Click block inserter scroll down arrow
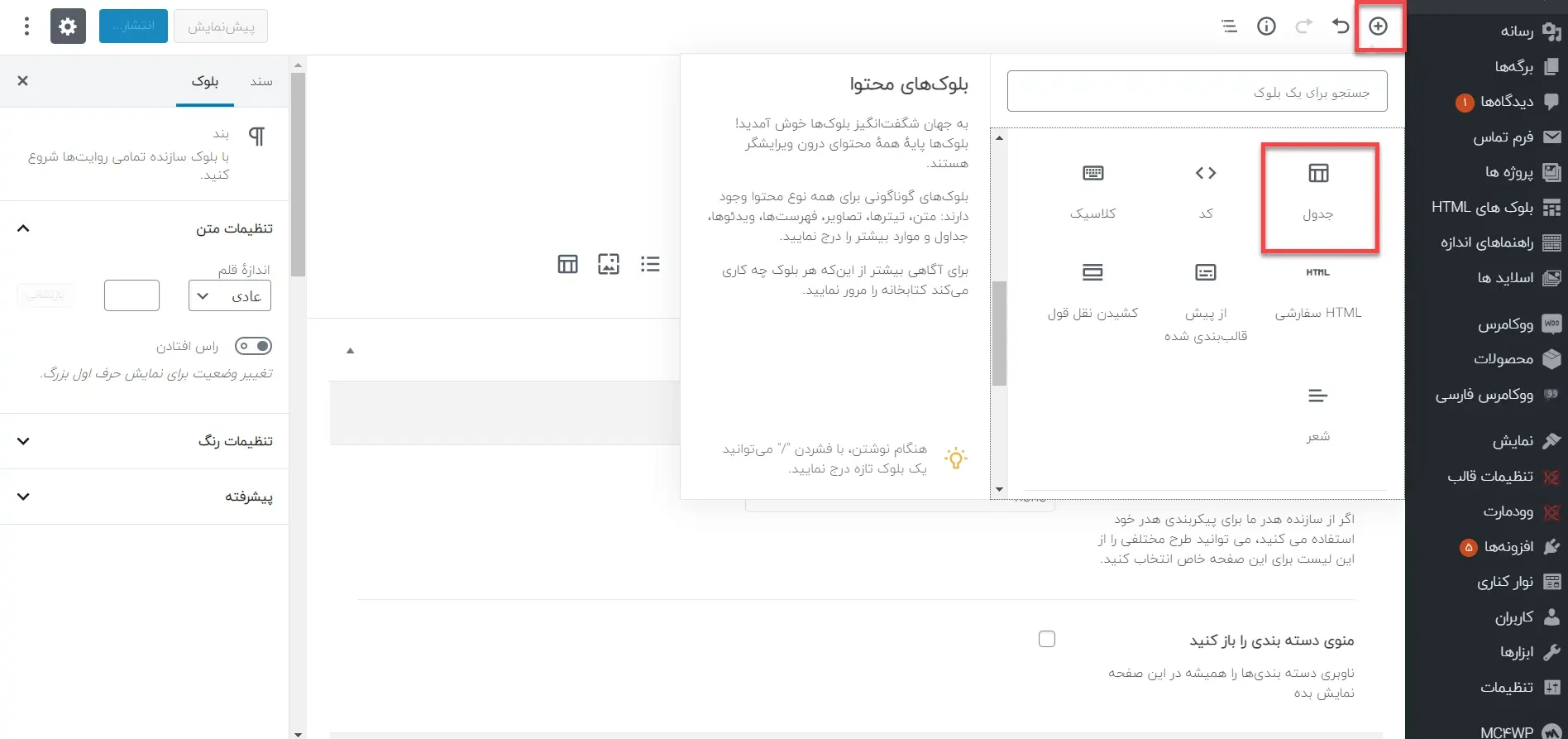The height and width of the screenshot is (739, 1568). coord(999,490)
